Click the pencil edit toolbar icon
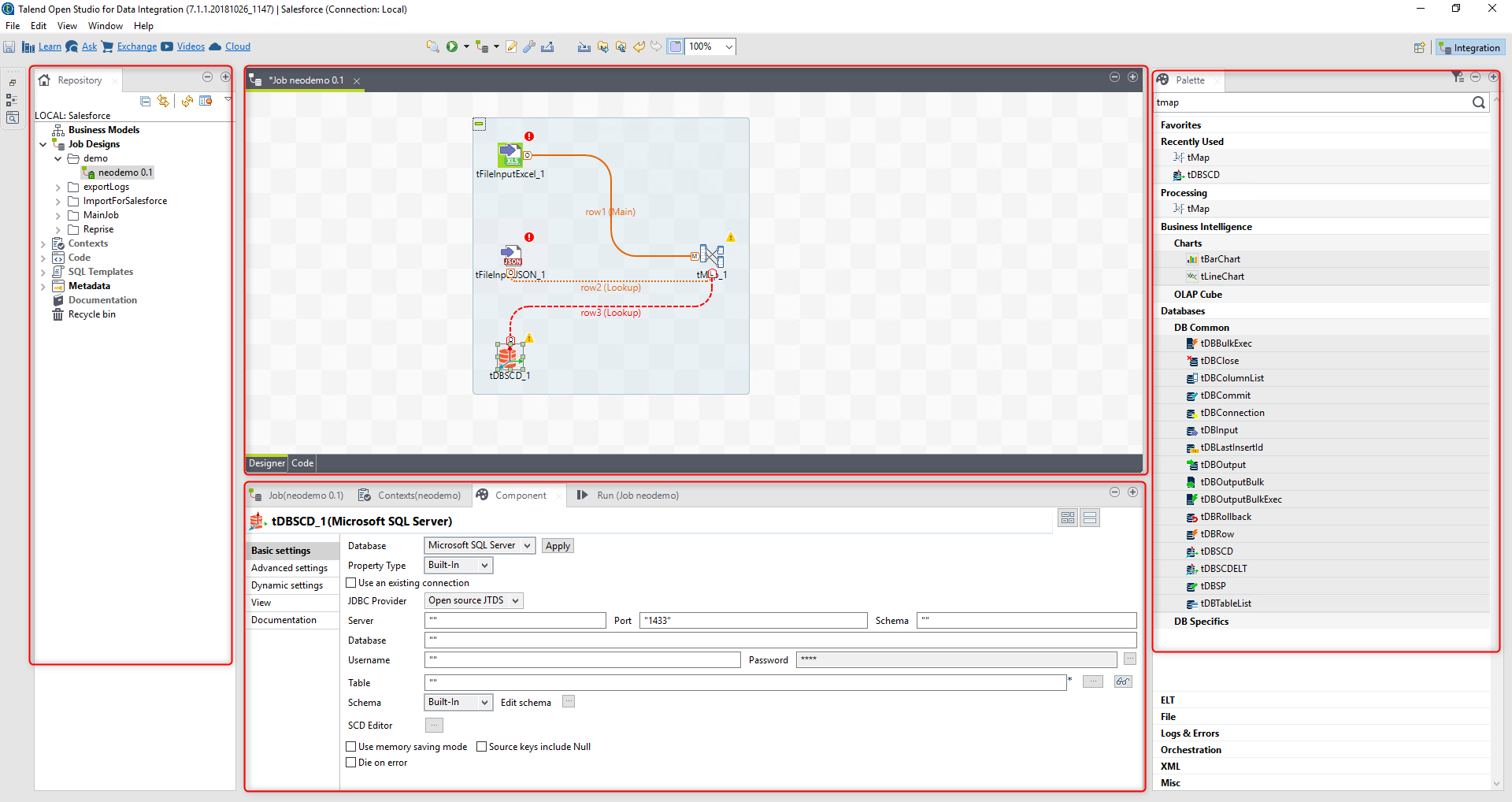 [x=511, y=46]
